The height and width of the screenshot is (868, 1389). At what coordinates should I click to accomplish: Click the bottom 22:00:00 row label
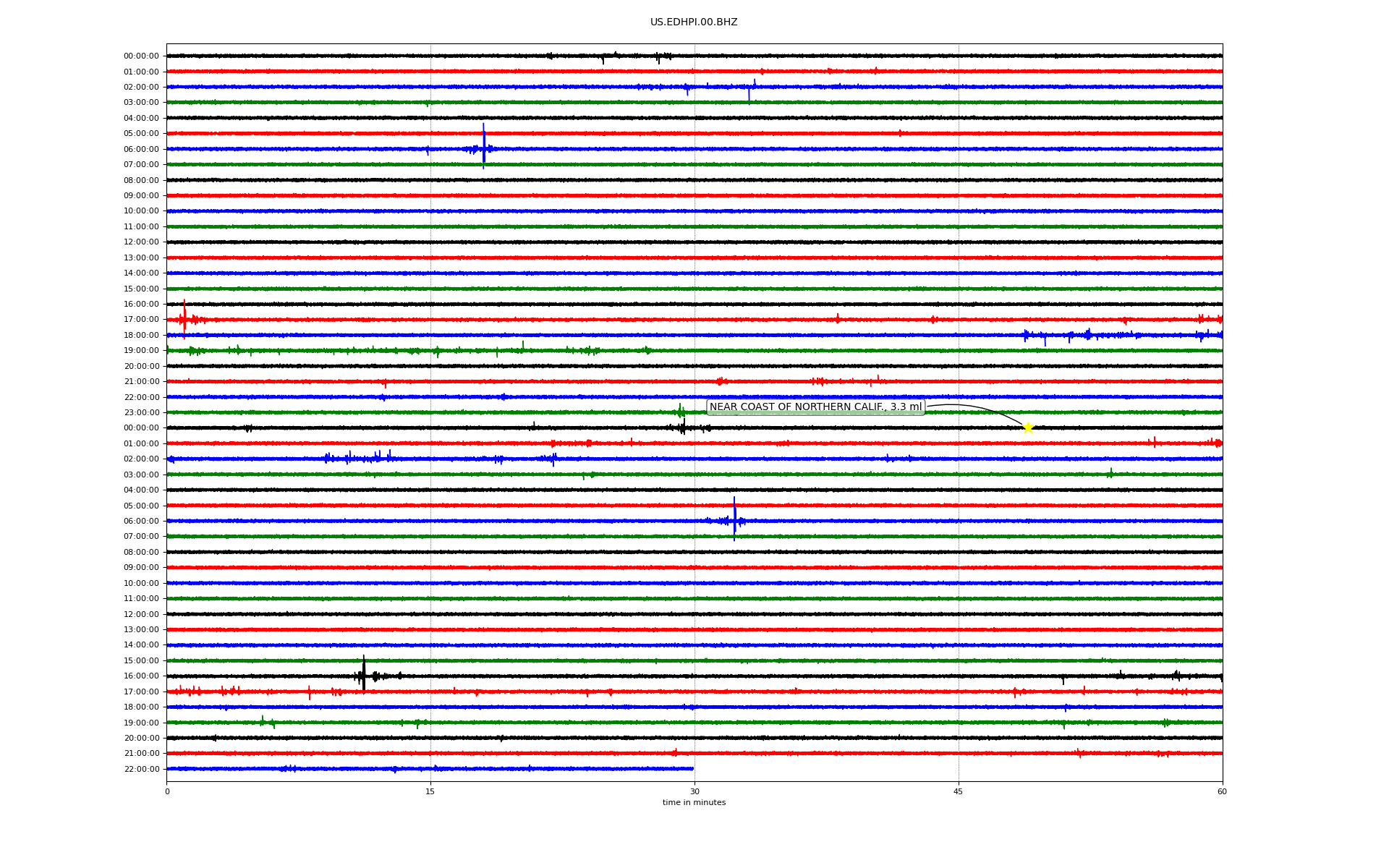click(x=141, y=769)
